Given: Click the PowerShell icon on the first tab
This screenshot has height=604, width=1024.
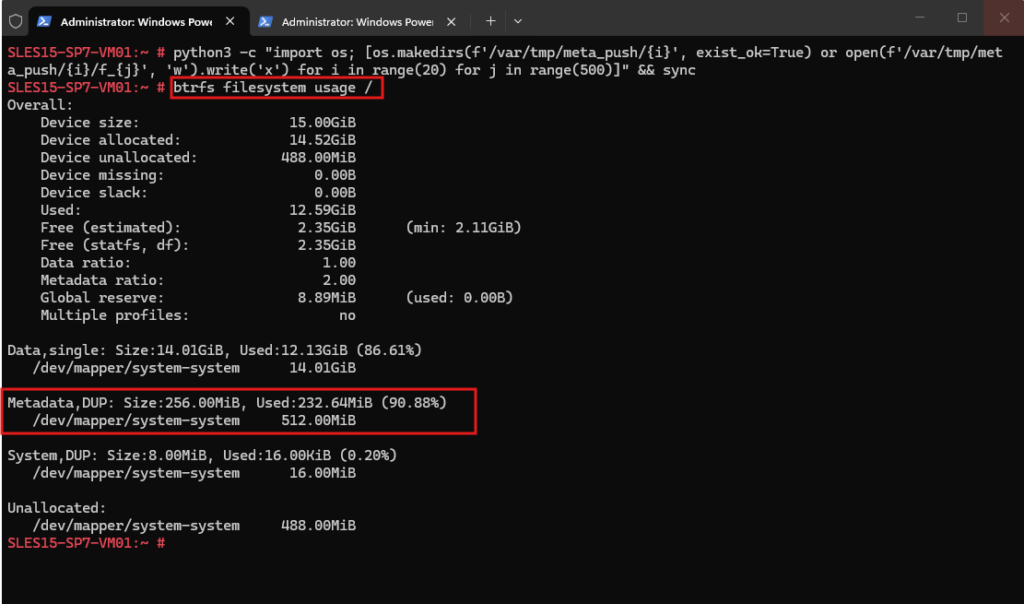Looking at the screenshot, I should [x=44, y=22].
